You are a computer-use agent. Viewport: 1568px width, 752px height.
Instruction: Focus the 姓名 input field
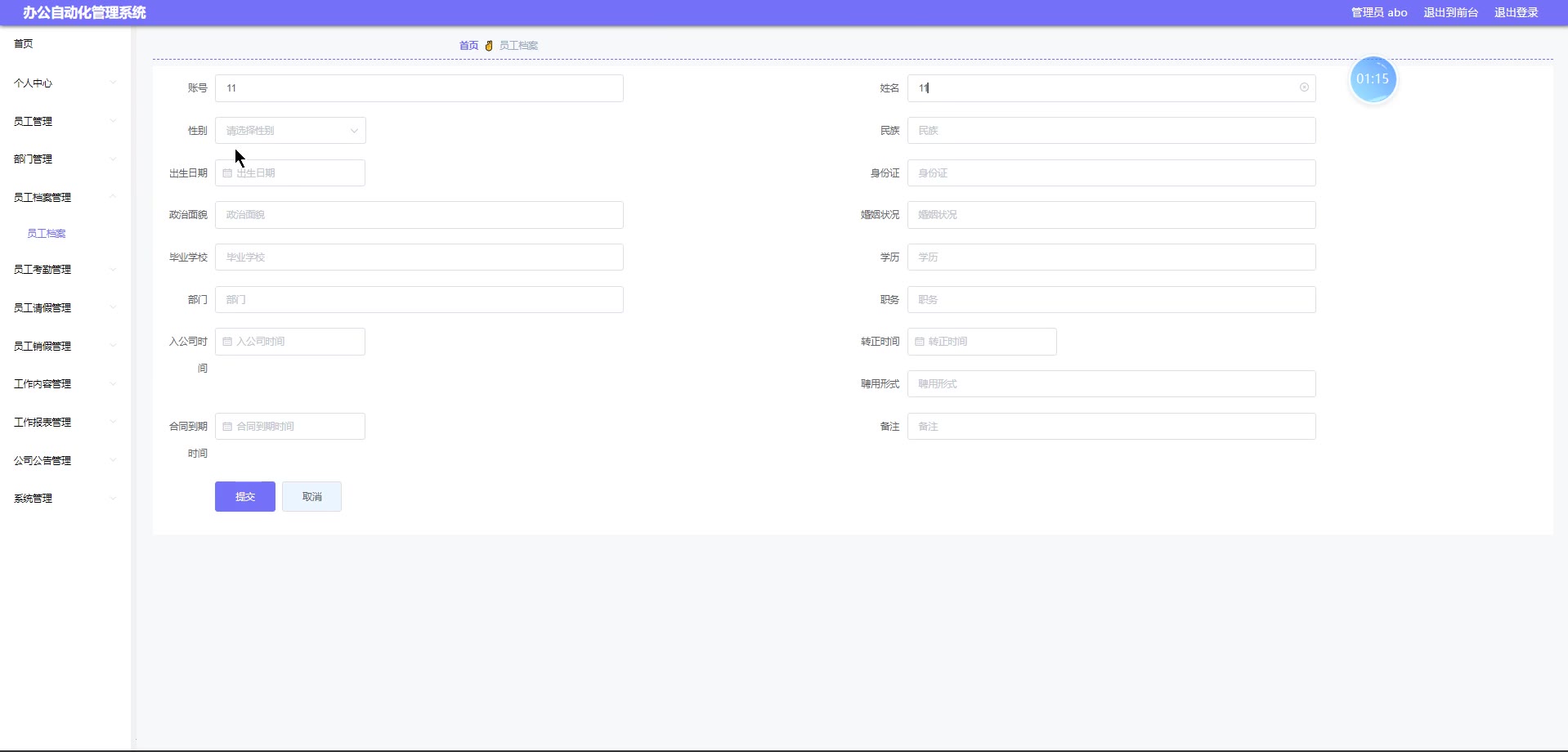[x=1112, y=88]
